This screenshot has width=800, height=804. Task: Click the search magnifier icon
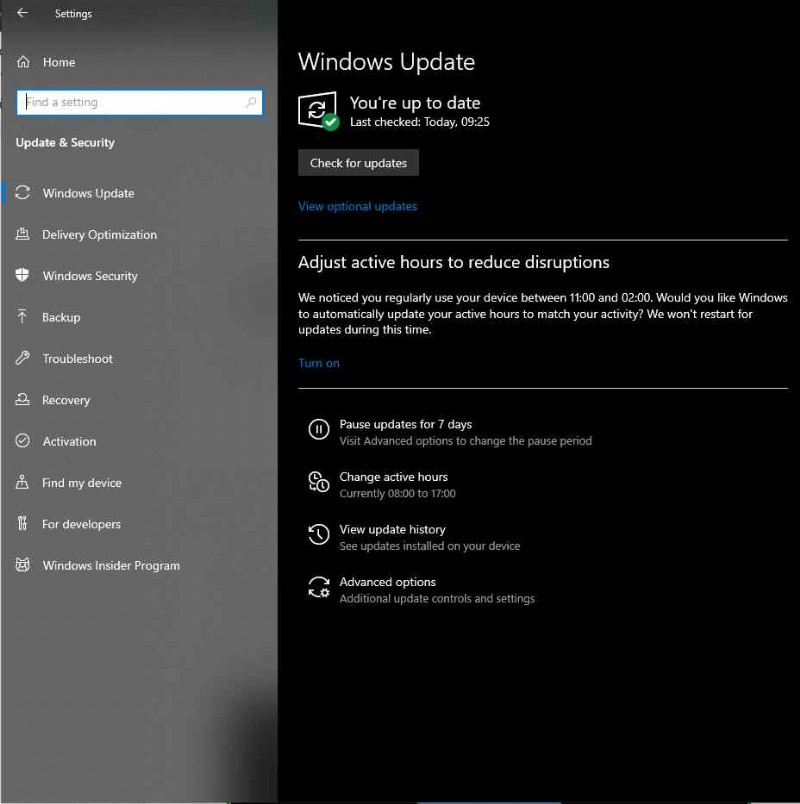click(x=251, y=102)
